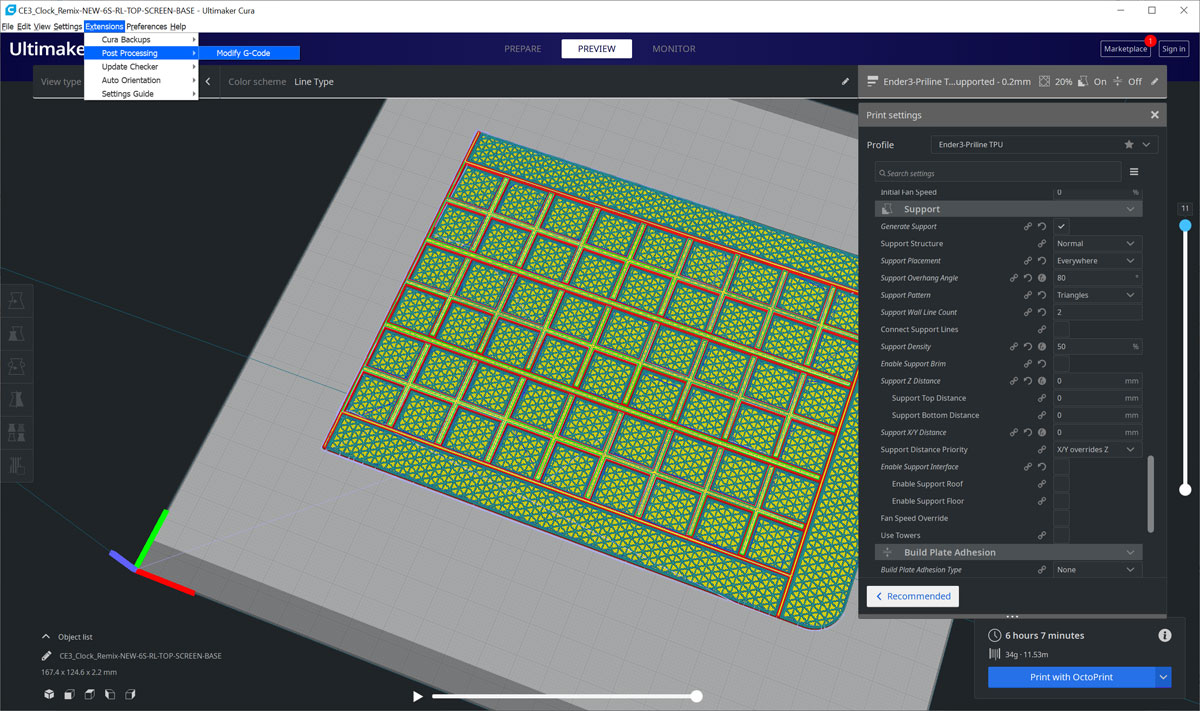Click the link icon for Support Structure
The image size is (1200, 711).
1042,244
